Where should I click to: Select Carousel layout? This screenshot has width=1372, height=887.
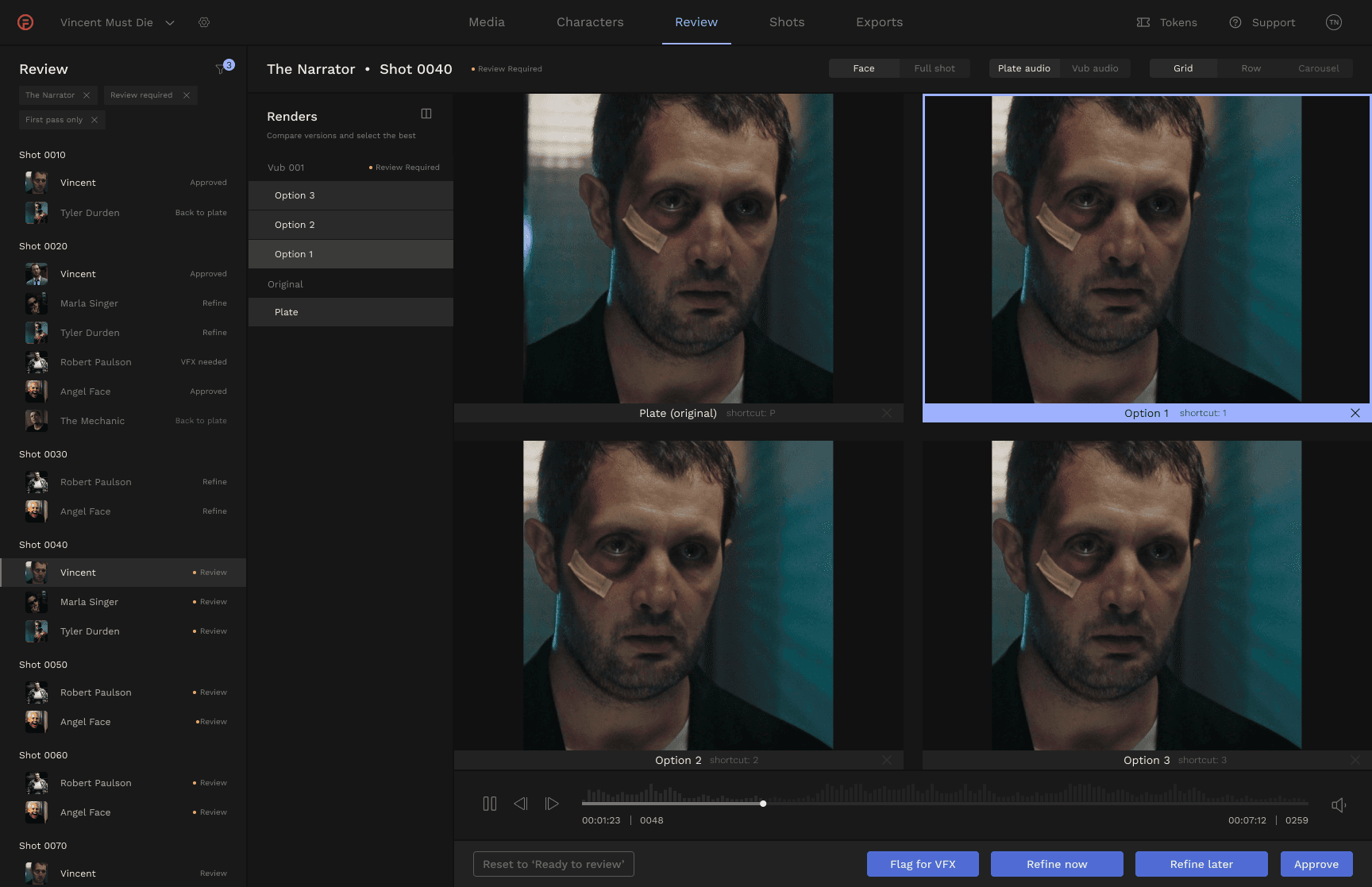tap(1319, 68)
